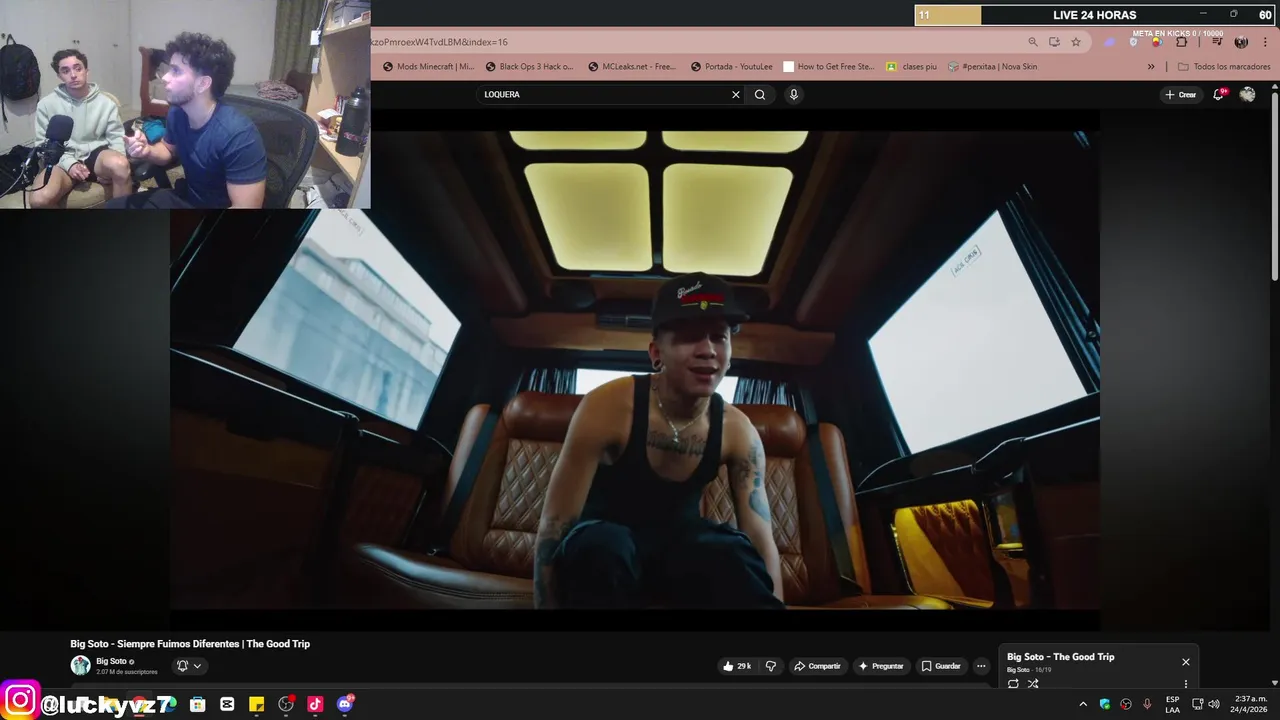1280x720 pixels.
Task: Open more actions menu beside Guardar
Action: point(981,666)
